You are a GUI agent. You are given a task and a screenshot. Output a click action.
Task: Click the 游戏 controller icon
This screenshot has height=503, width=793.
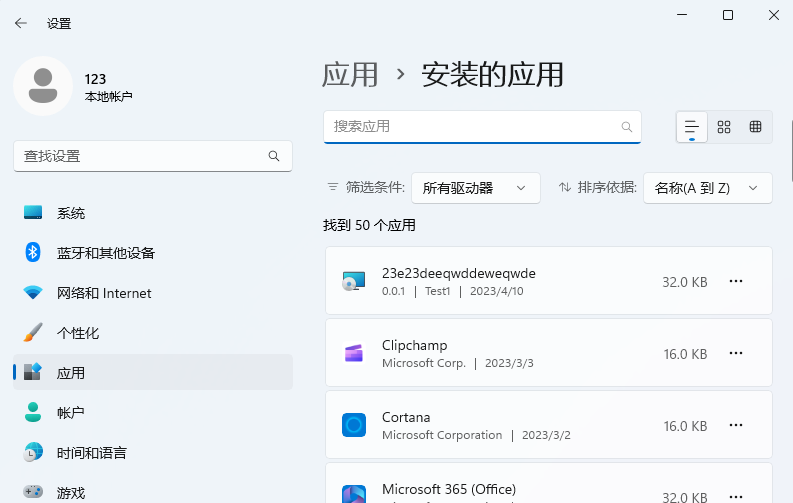coord(33,491)
